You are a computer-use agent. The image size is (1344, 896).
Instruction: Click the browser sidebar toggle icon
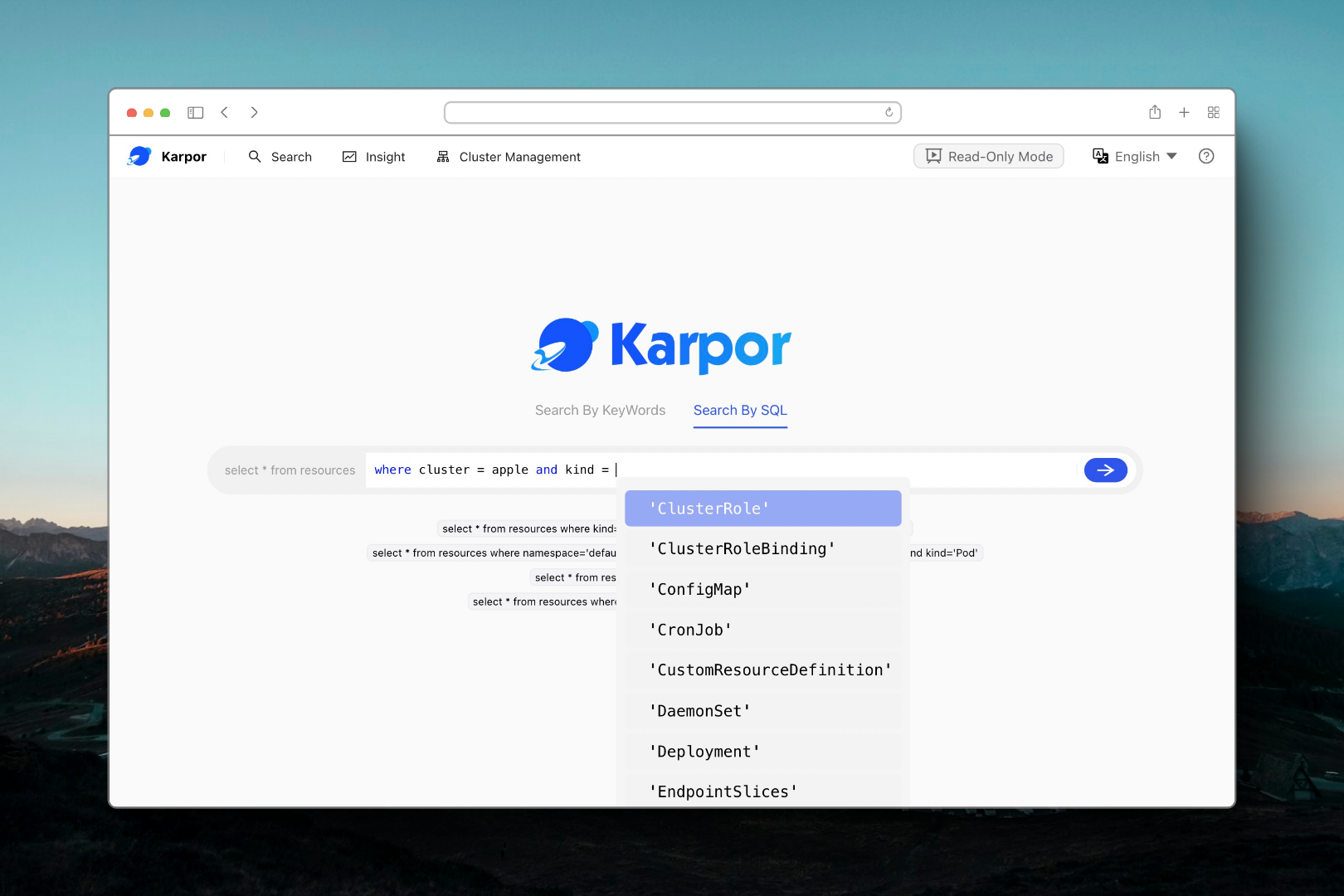tap(196, 113)
